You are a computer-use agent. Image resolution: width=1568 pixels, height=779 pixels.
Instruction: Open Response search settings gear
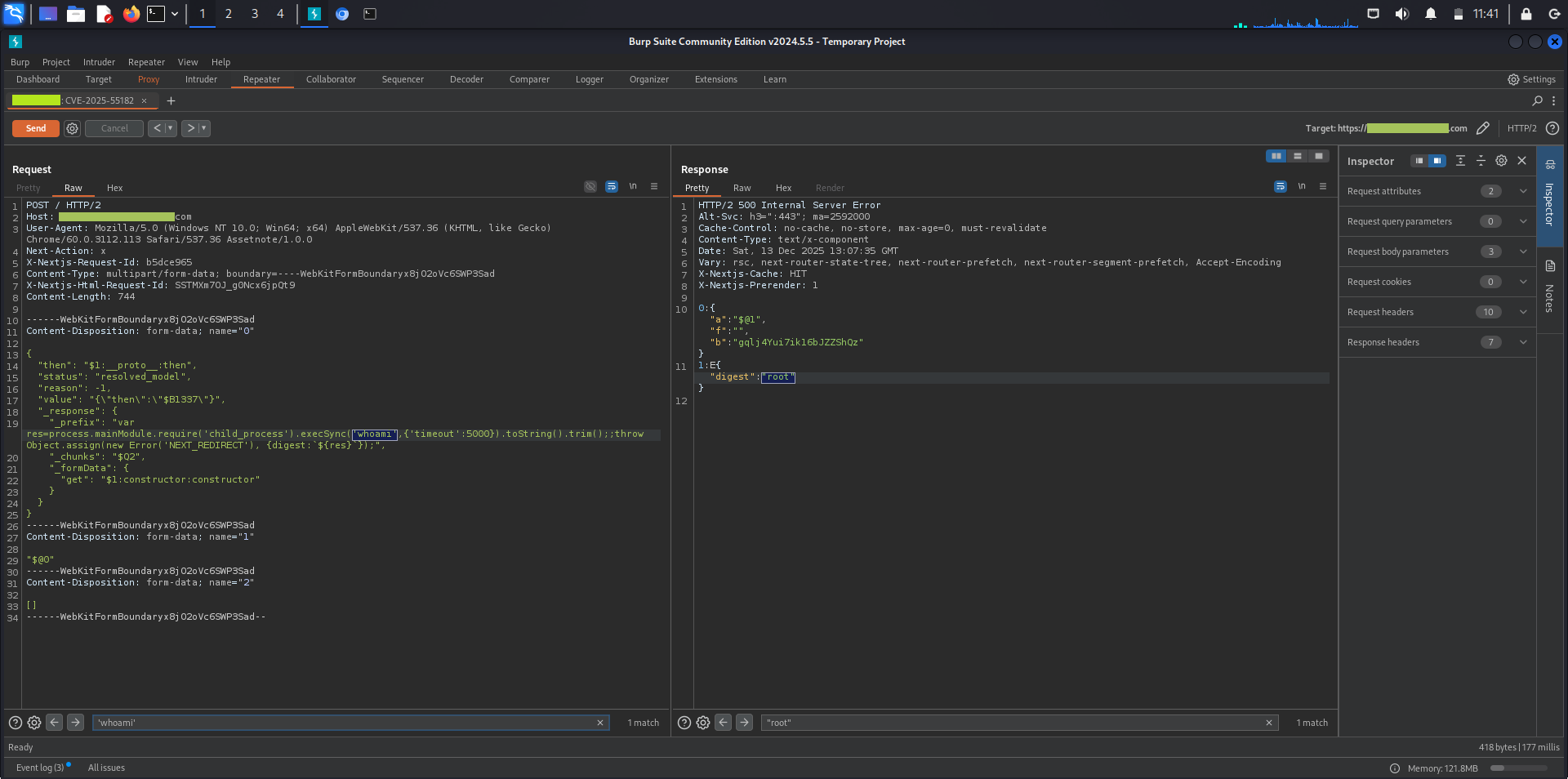coord(703,723)
